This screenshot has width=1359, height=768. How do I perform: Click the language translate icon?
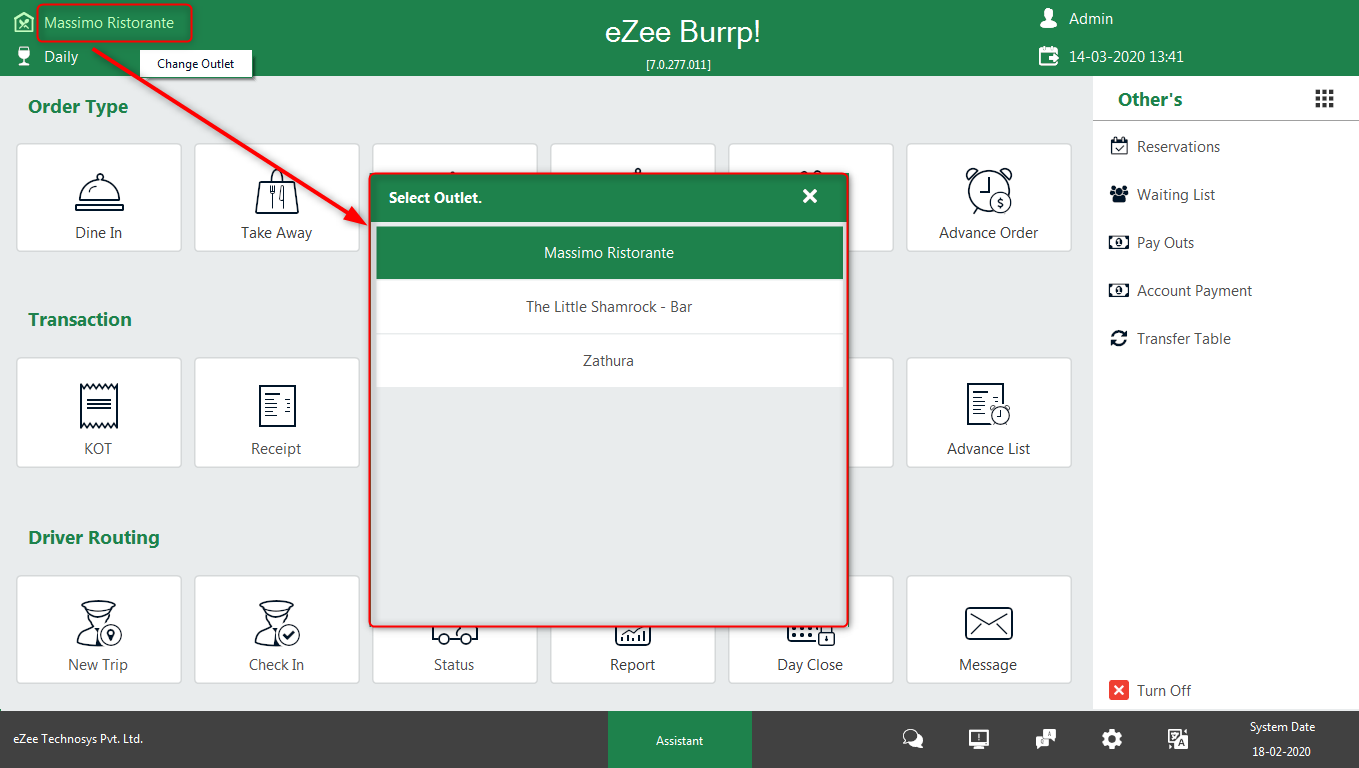[1178, 739]
